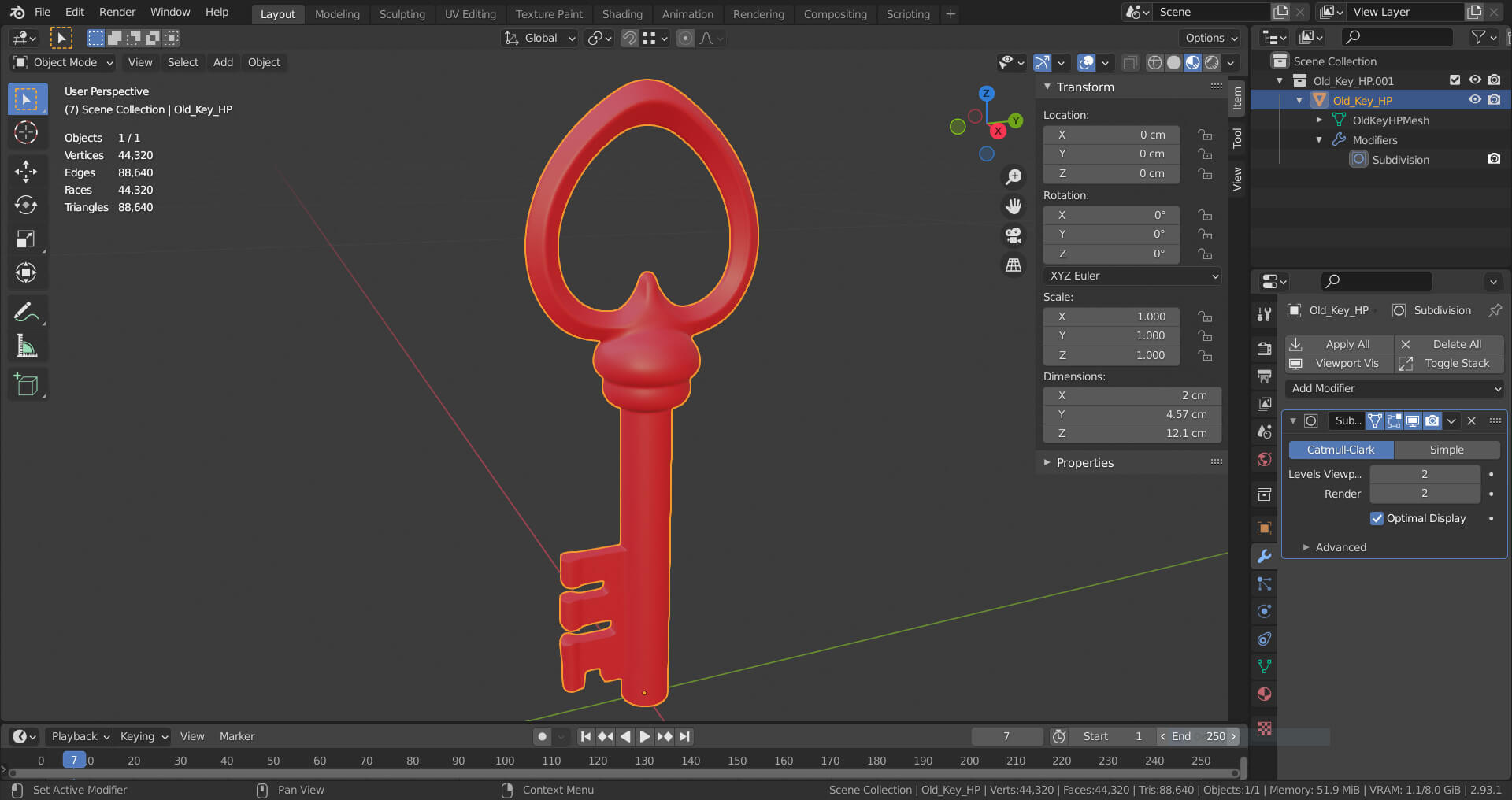Click Apply All modifiers button
1512x800 pixels.
(x=1340, y=344)
